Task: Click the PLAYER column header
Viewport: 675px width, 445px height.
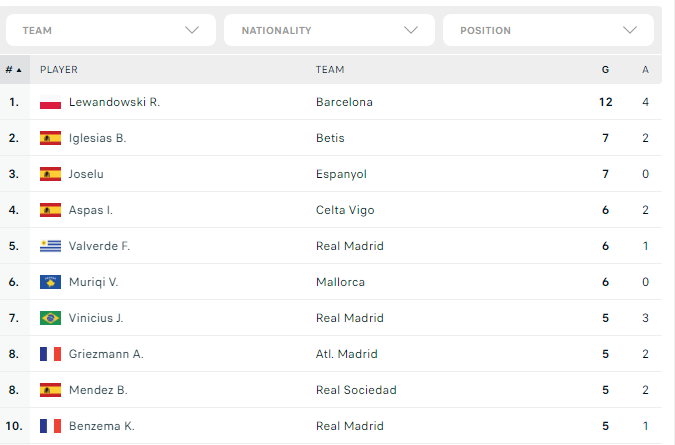Action: [x=59, y=70]
